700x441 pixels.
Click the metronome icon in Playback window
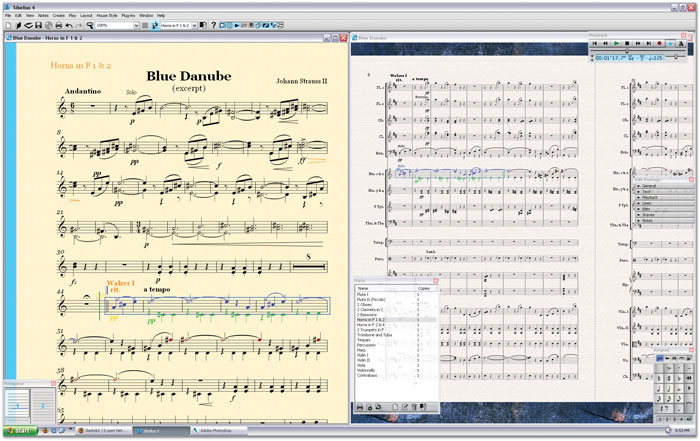coord(681,43)
